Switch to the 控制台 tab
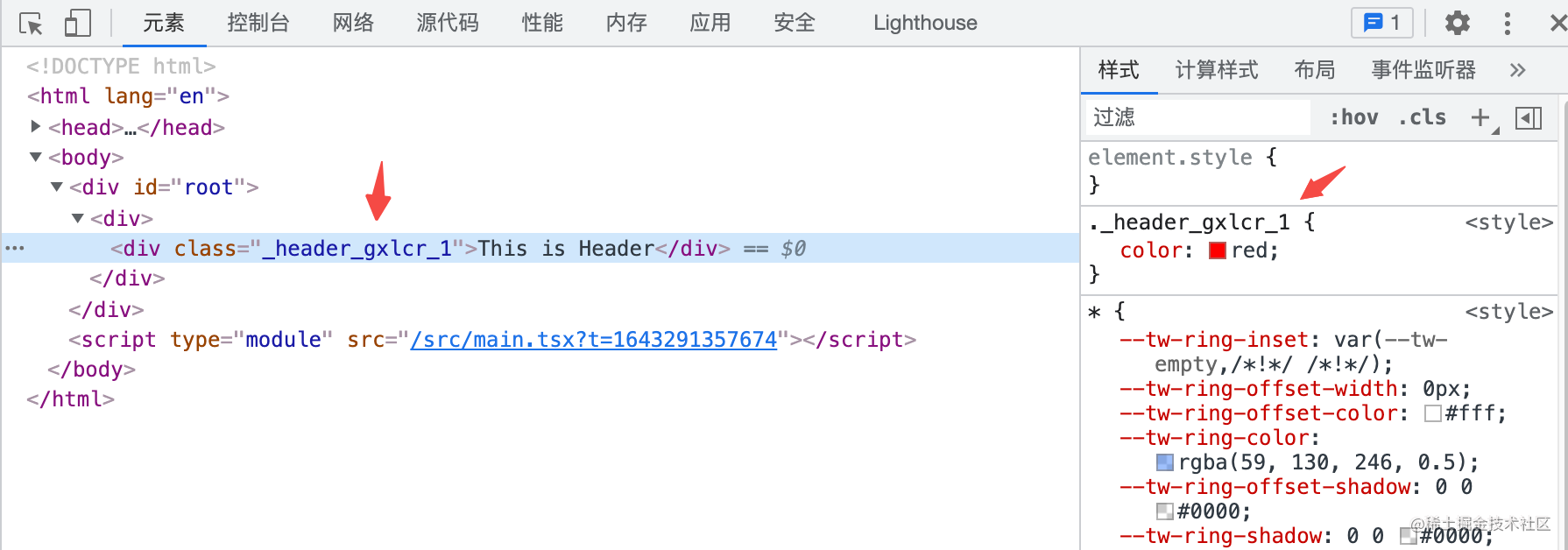 click(258, 23)
